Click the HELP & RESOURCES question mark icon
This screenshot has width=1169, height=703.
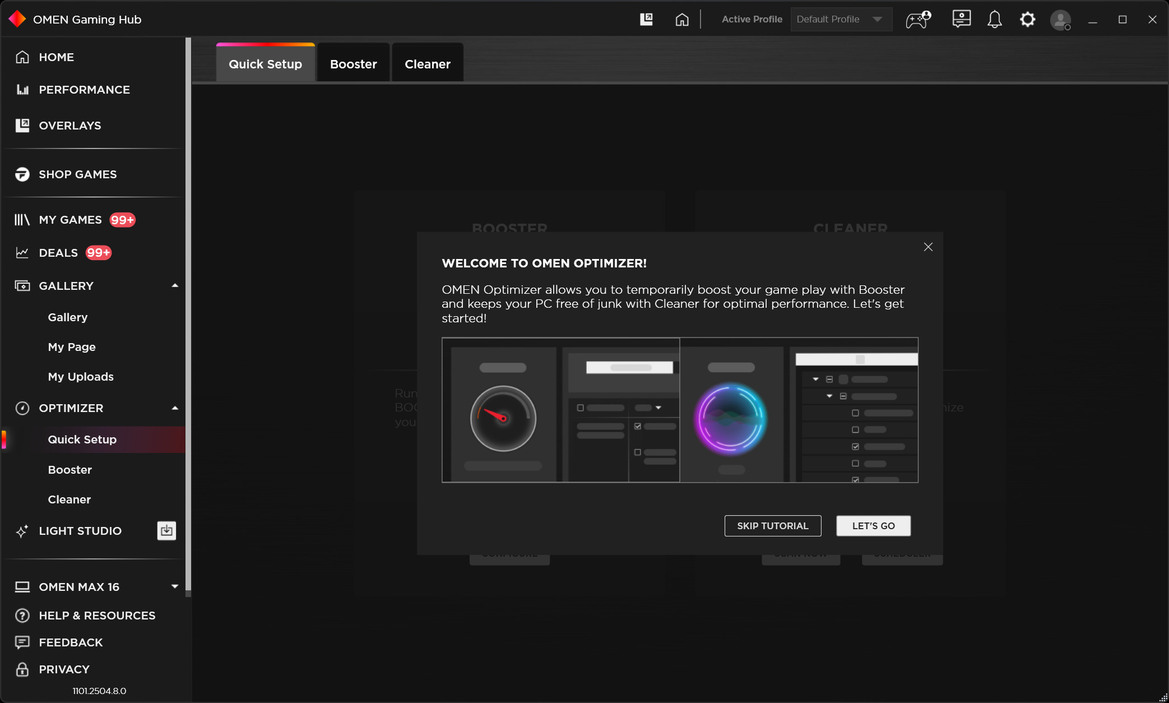pos(22,616)
